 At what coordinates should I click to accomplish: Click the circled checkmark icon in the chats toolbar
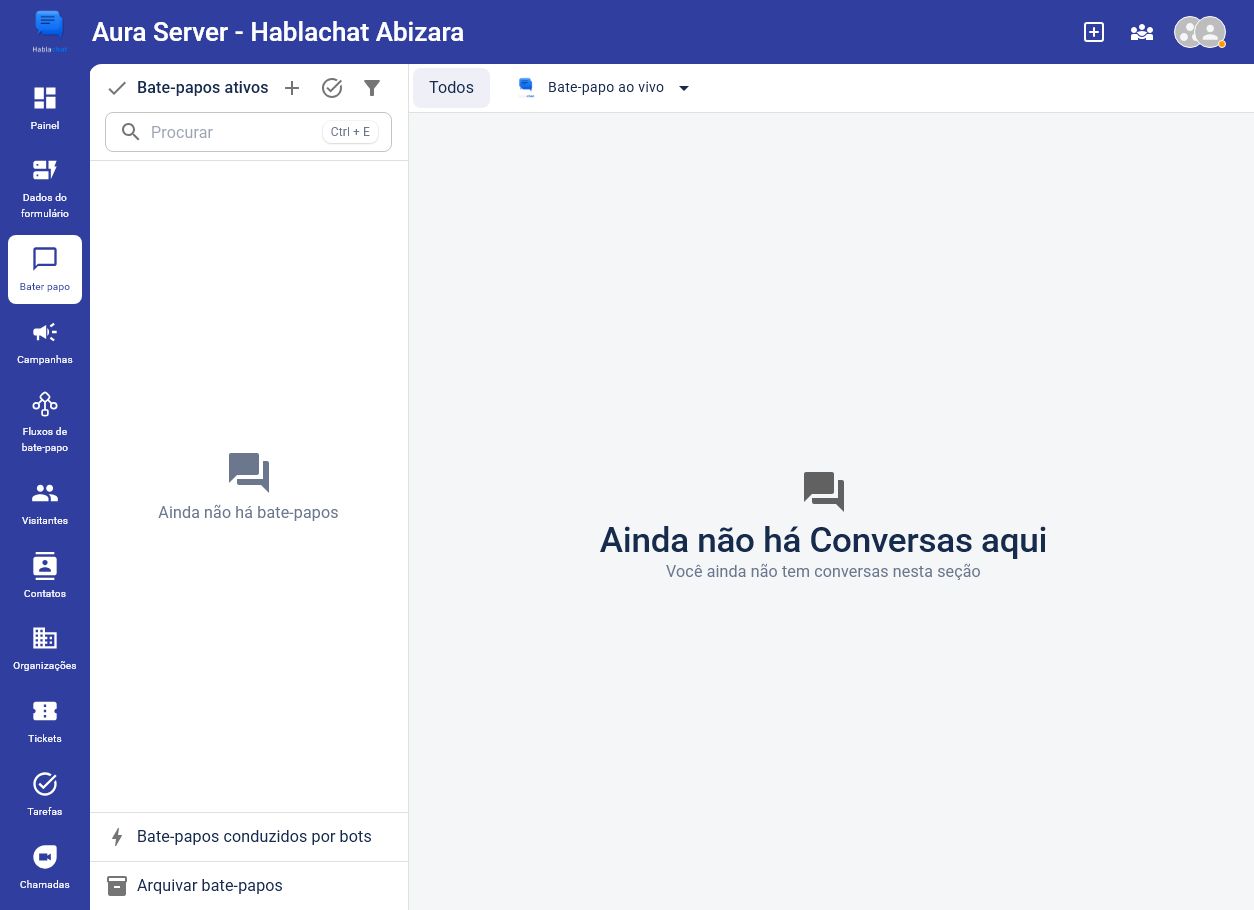pos(332,88)
